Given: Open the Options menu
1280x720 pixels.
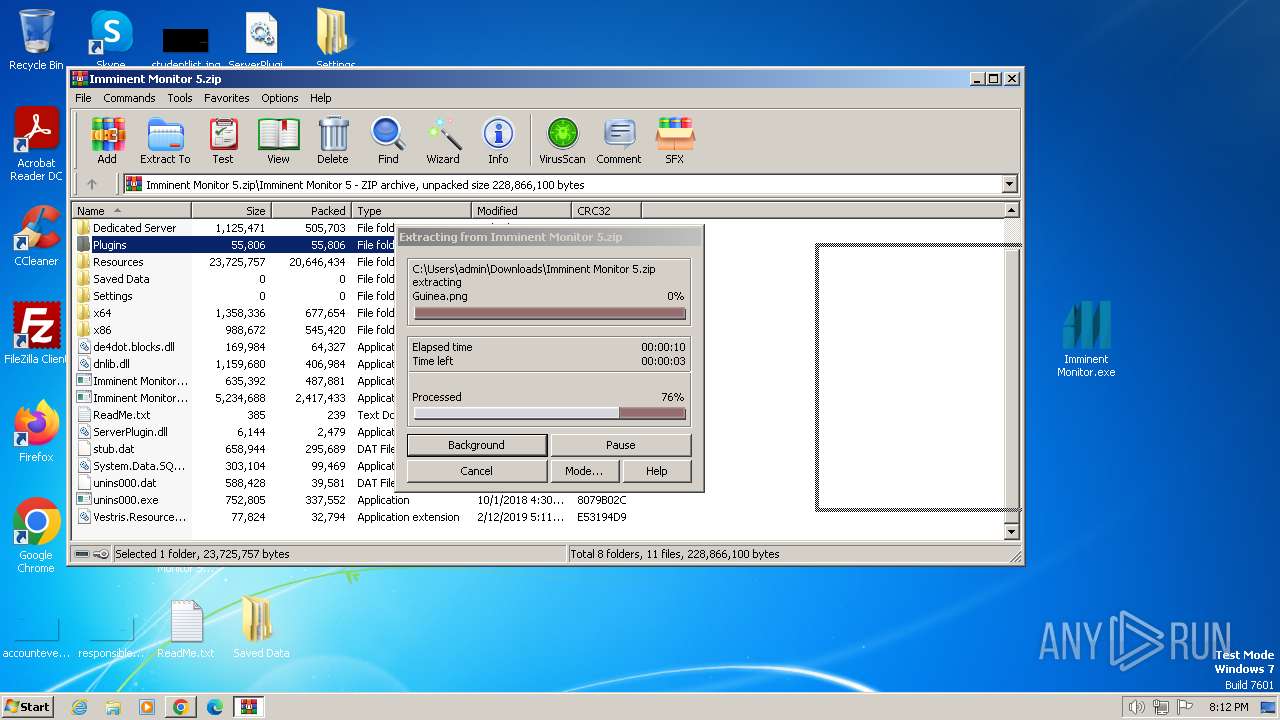Looking at the screenshot, I should 280,98.
